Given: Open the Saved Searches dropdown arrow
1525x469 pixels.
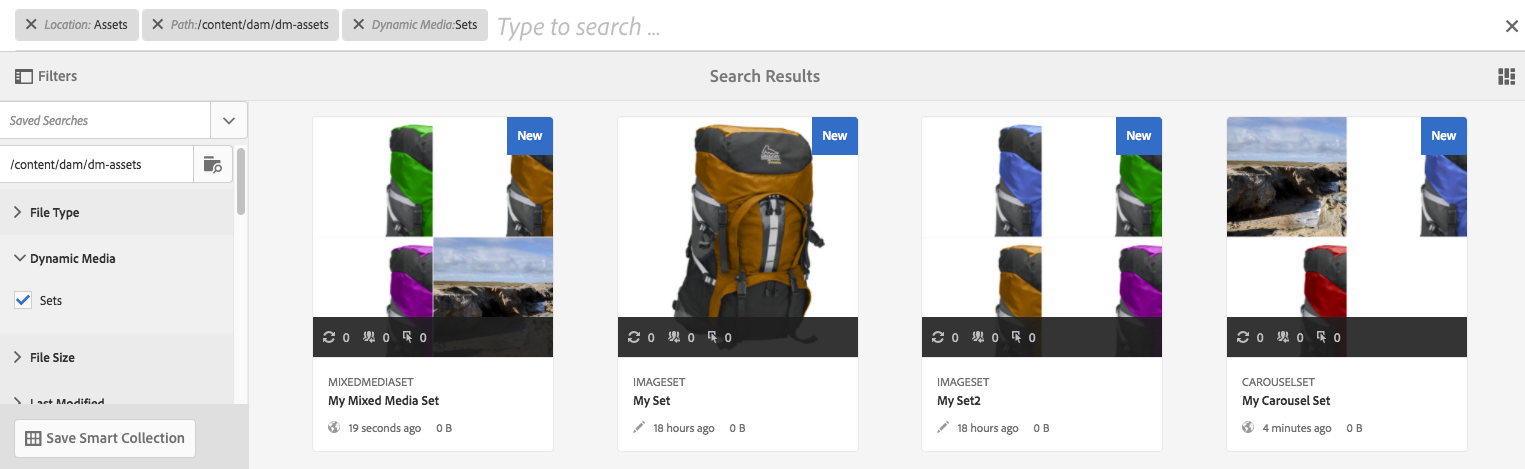Looking at the screenshot, I should [x=228, y=120].
